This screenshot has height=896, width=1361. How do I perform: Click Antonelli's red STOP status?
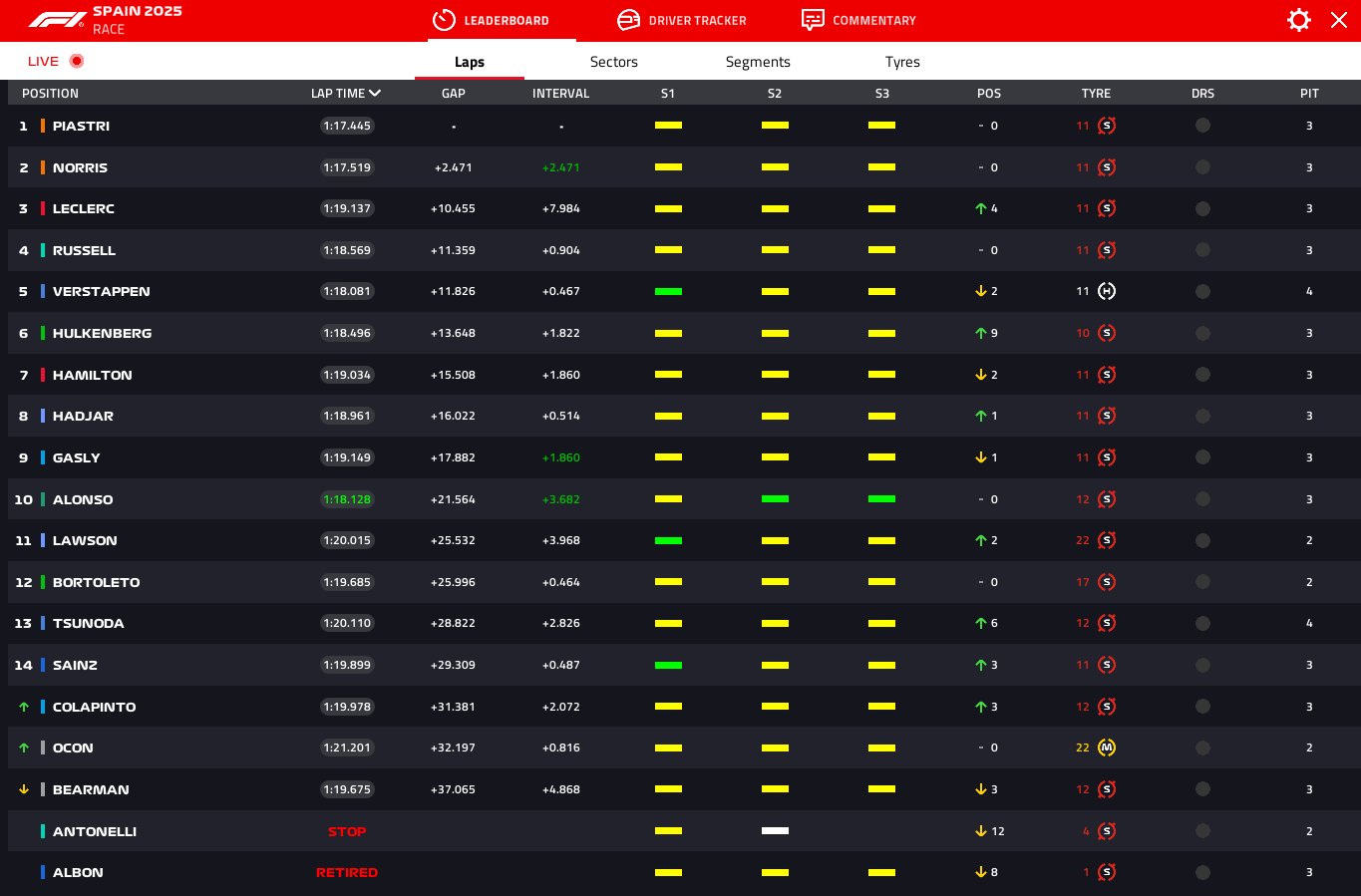pos(347,831)
